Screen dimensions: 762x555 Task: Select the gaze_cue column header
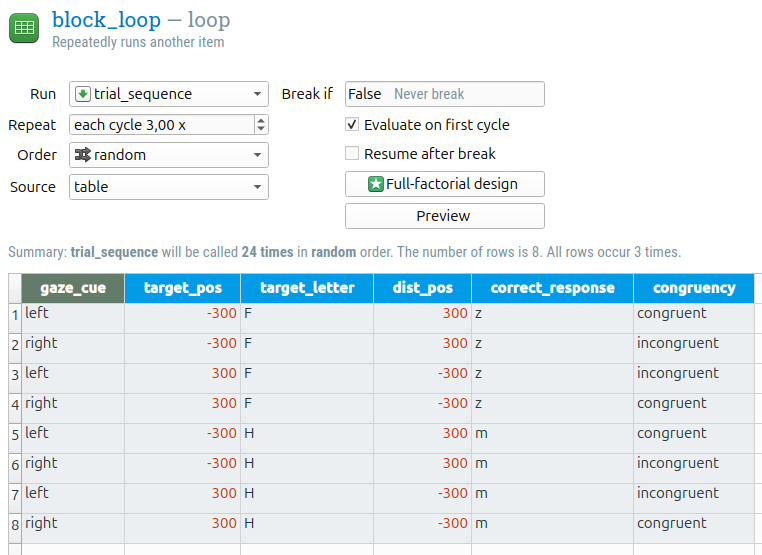73,288
